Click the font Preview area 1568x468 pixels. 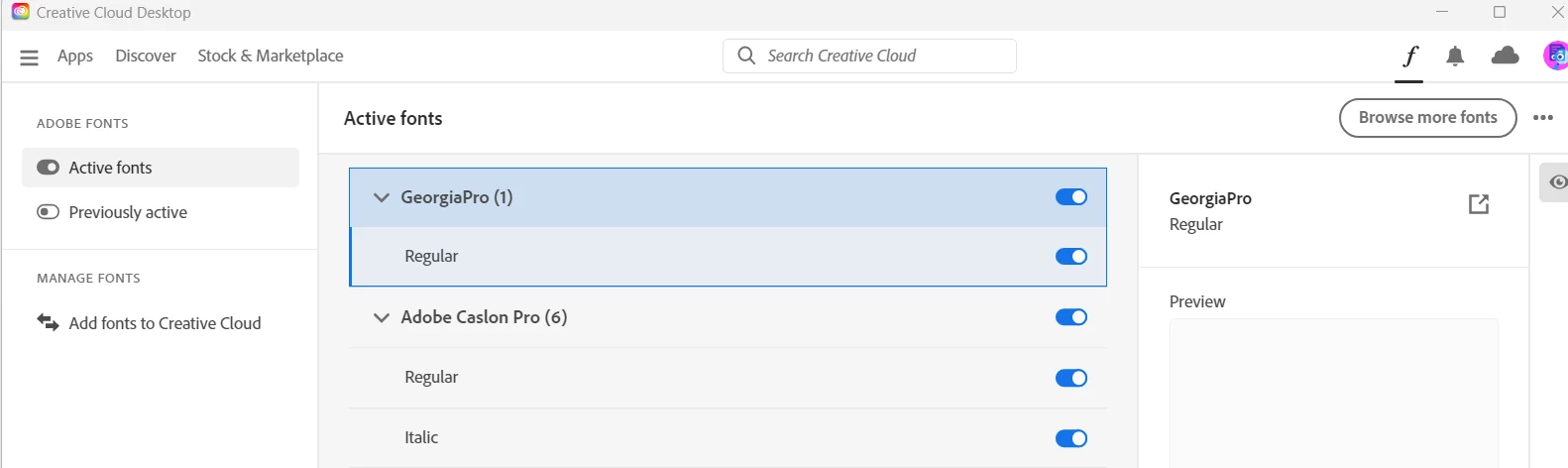tap(1333, 394)
